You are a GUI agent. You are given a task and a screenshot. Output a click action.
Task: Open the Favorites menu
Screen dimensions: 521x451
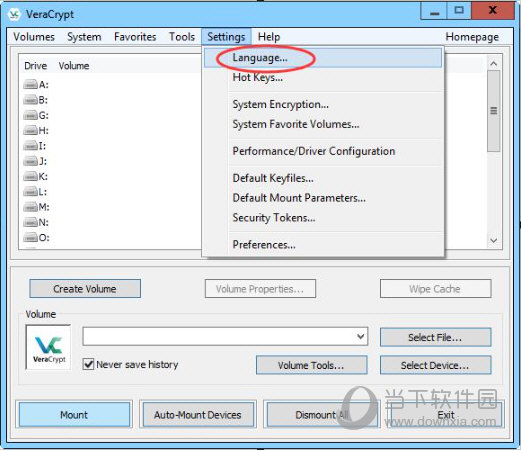coord(135,37)
